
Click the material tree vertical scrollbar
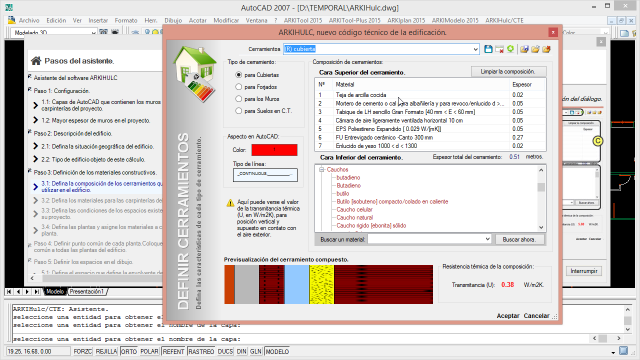(541, 198)
